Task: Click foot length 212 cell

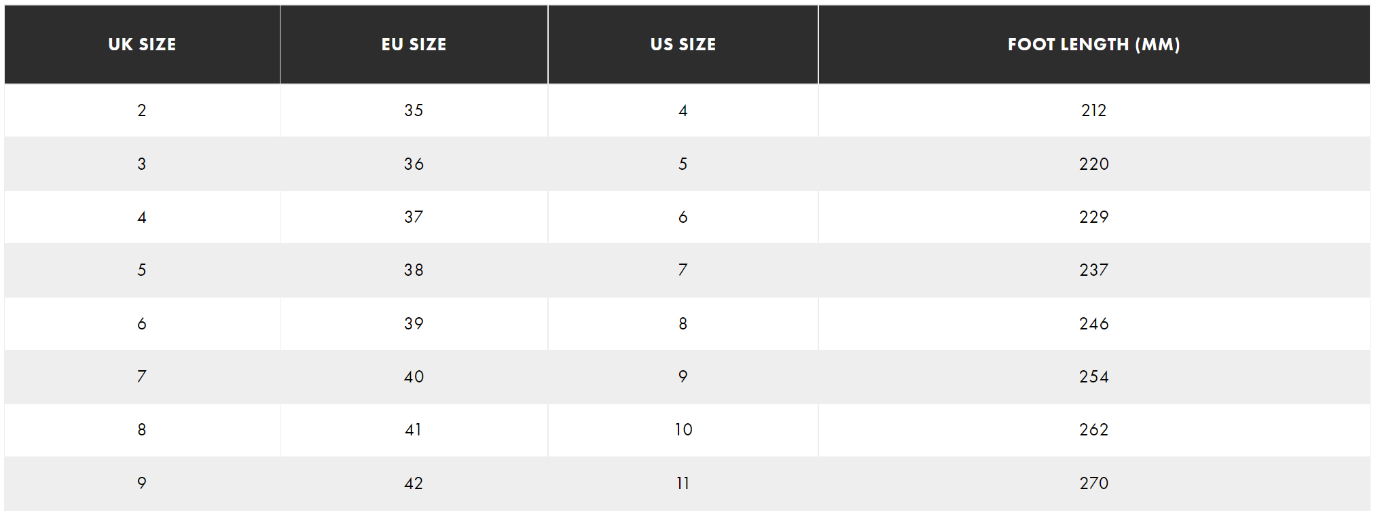Action: pyautogui.click(x=1094, y=111)
